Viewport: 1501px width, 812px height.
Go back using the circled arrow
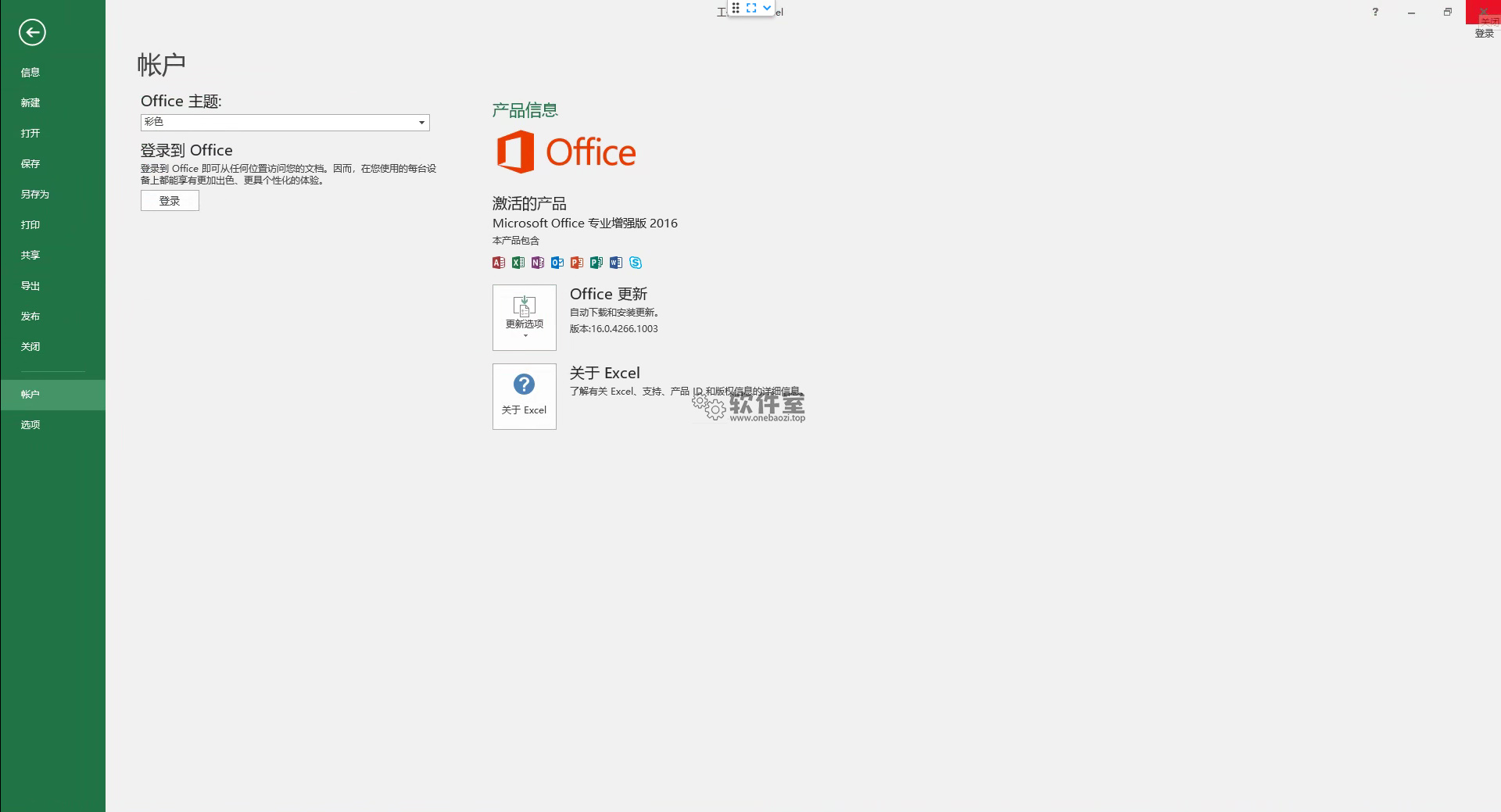(32, 32)
